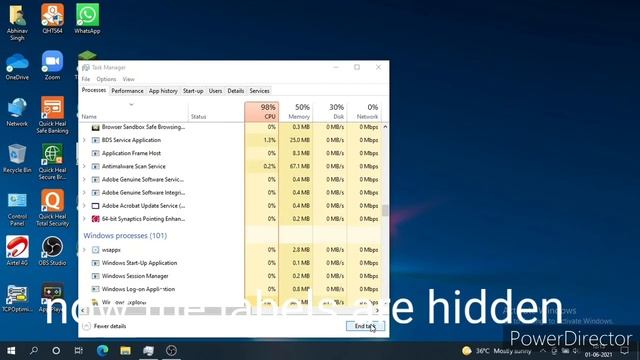
Task: Expand the 64-bit Synaptics Pointing Enhance row
Action: [84, 219]
